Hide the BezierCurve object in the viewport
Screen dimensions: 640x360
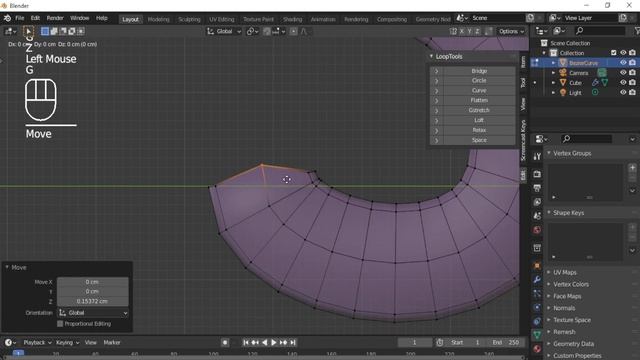(623, 63)
